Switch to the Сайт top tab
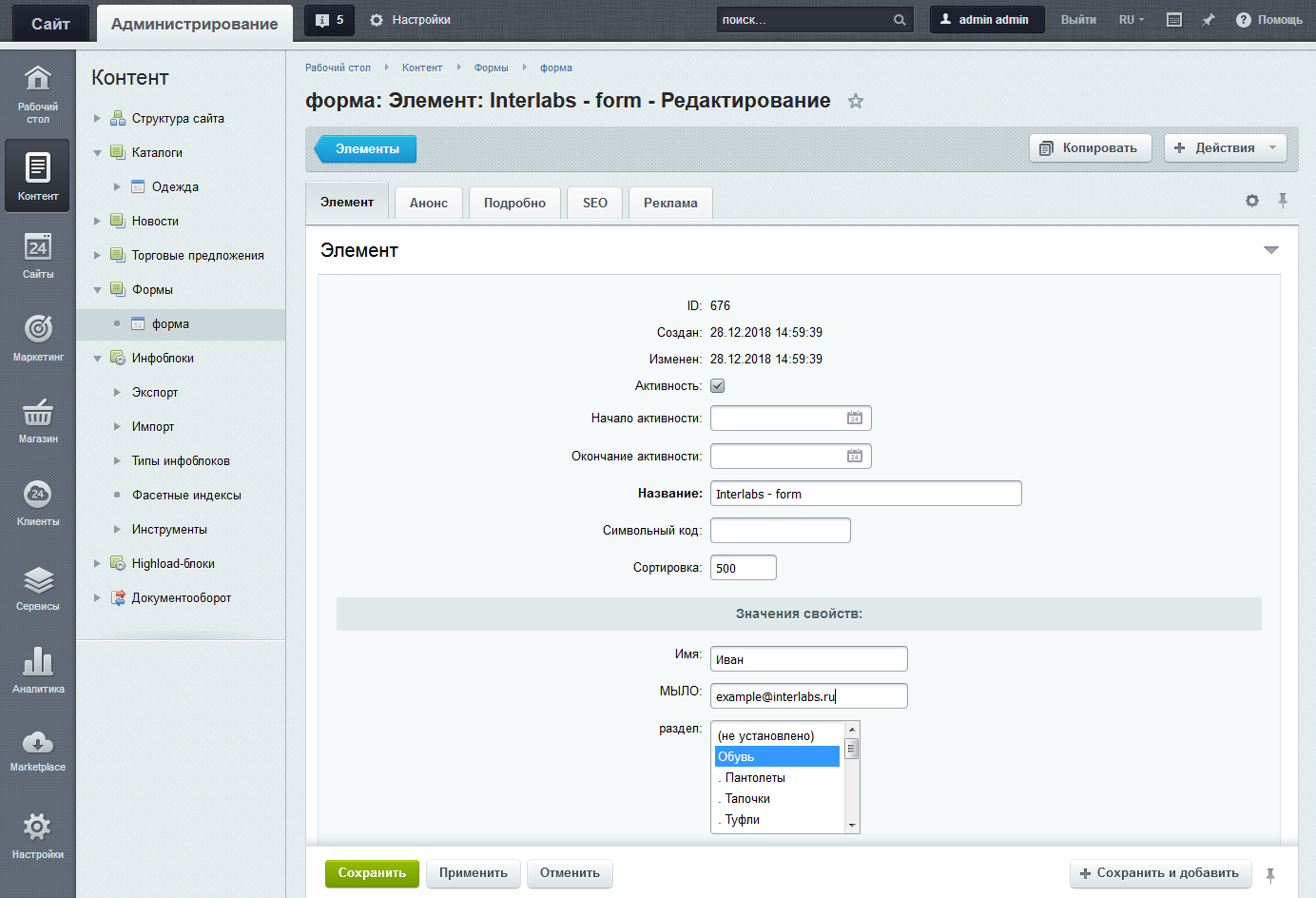 [50, 24]
